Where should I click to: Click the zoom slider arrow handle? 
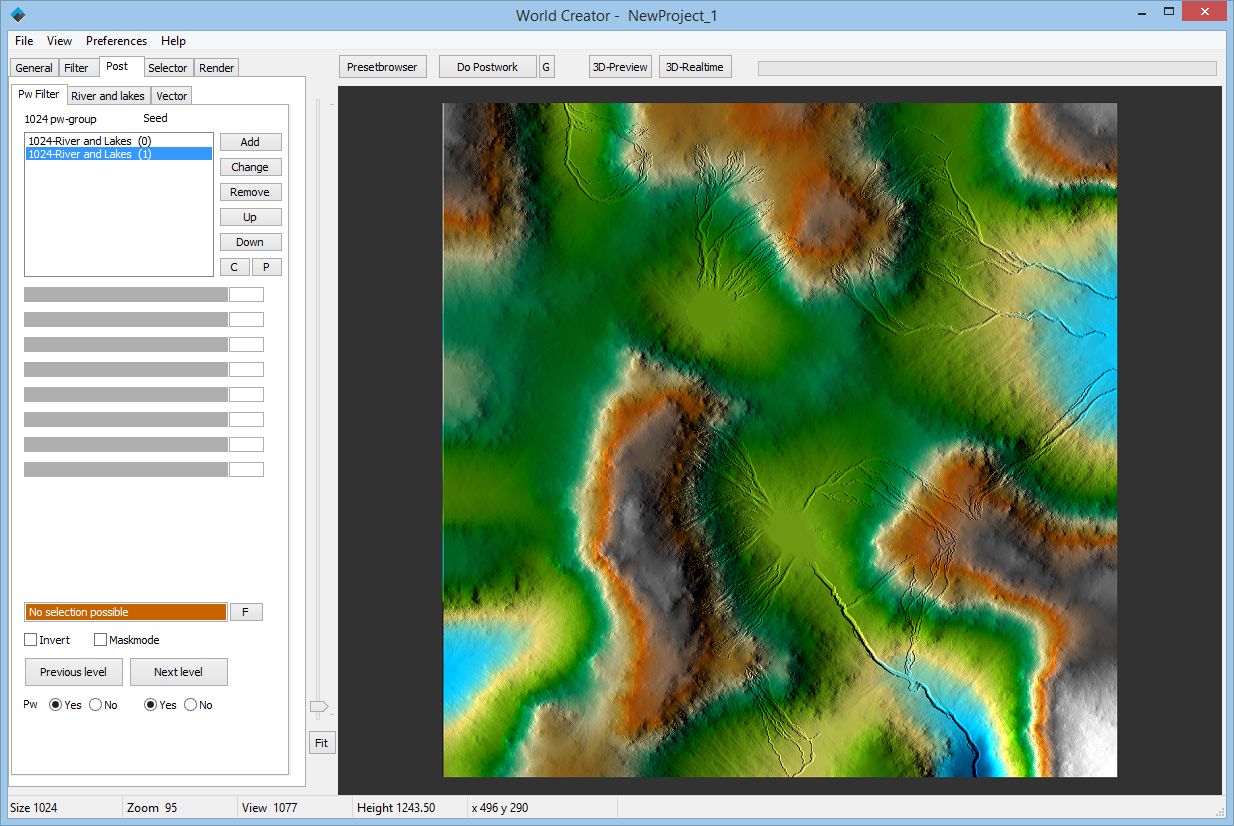320,707
